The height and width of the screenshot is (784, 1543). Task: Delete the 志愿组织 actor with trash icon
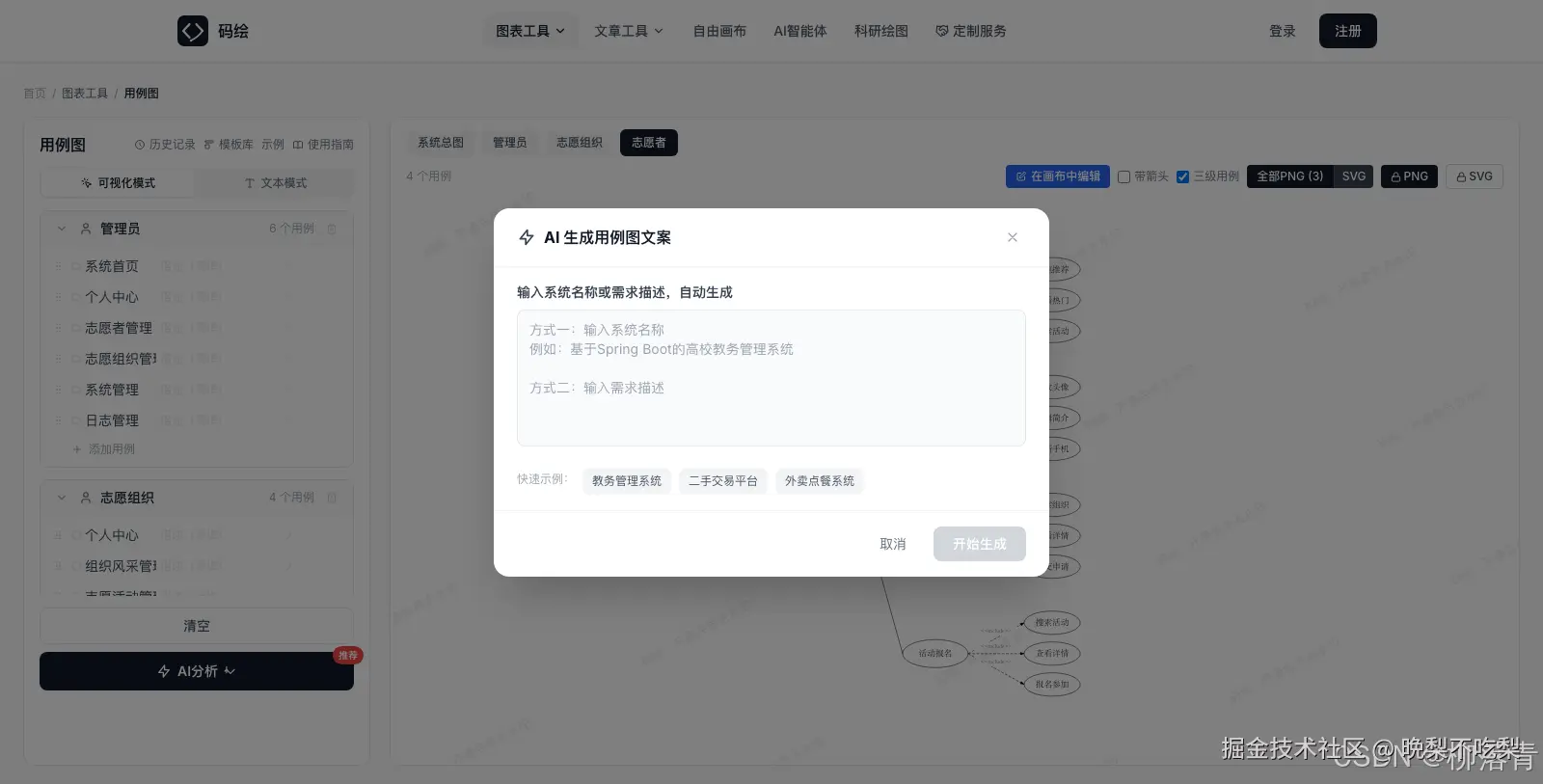coord(332,498)
